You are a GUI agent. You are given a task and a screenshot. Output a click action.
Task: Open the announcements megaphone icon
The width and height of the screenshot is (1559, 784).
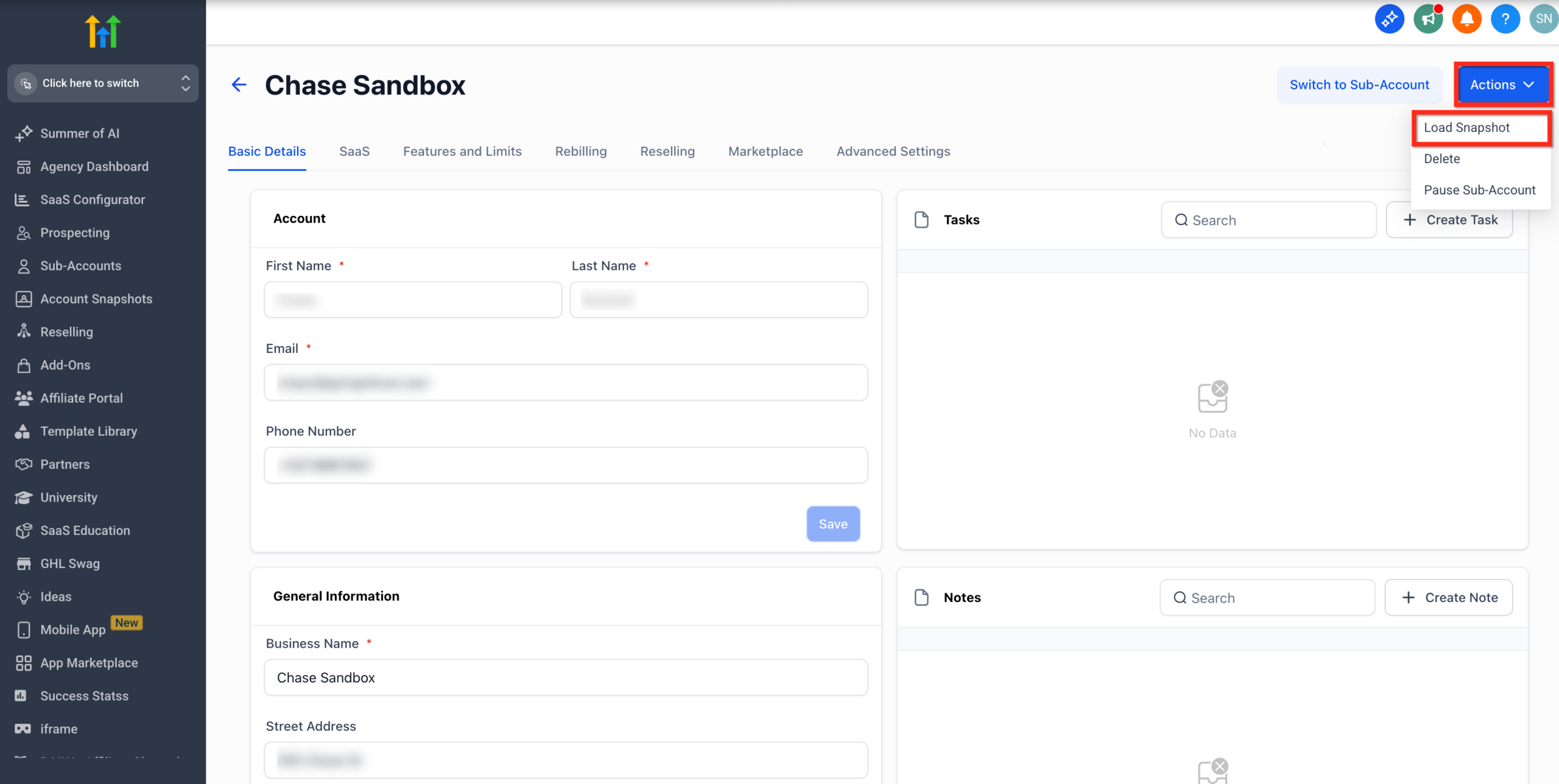point(1428,19)
